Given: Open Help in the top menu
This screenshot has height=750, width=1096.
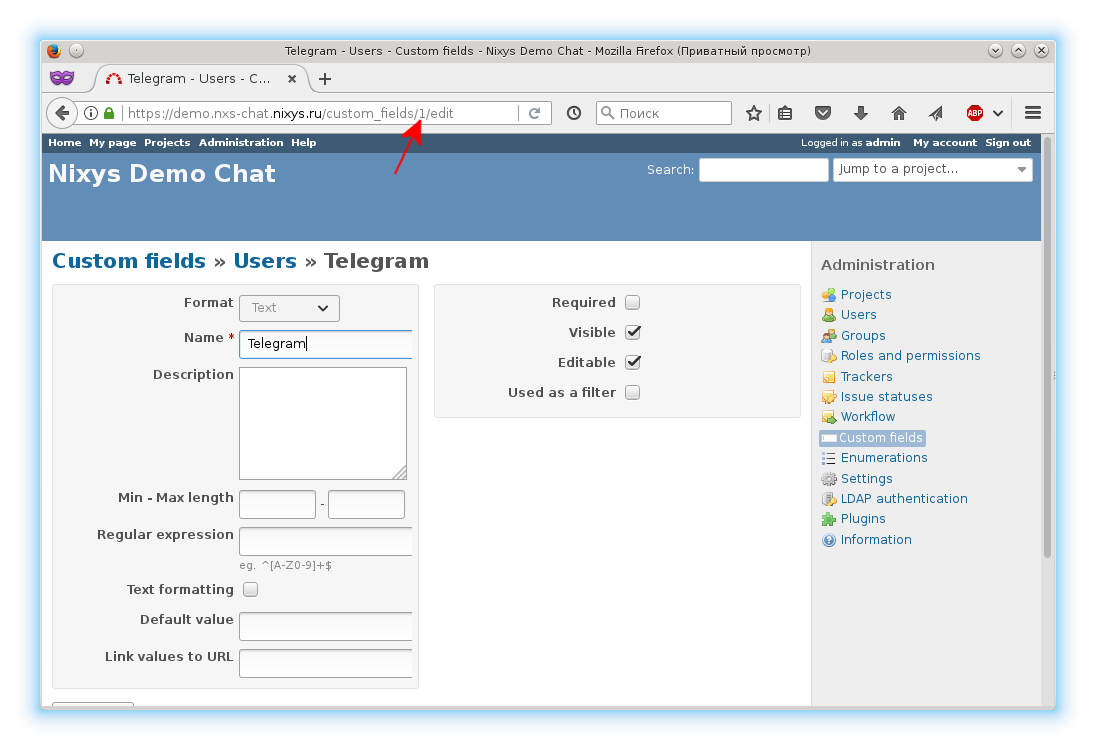Looking at the screenshot, I should [303, 143].
